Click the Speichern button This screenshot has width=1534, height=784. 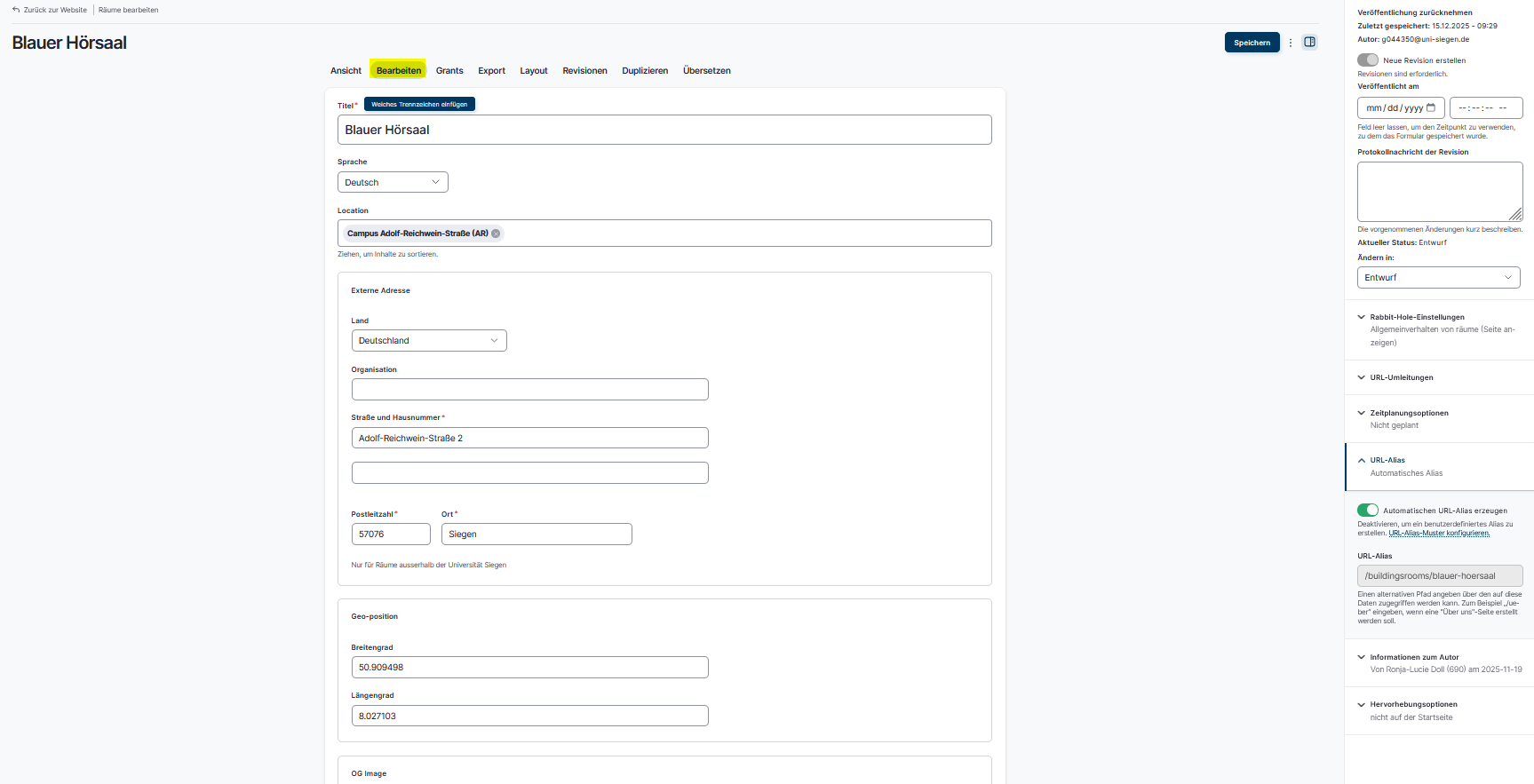[x=1252, y=43]
